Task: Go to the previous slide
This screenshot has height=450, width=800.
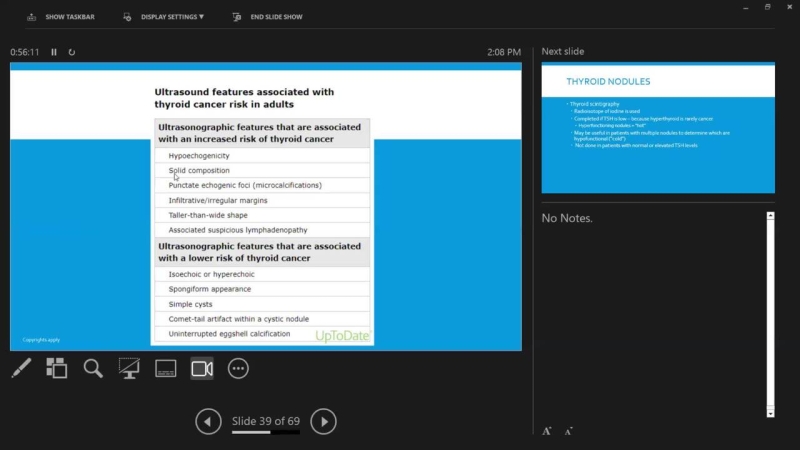Action: point(208,421)
